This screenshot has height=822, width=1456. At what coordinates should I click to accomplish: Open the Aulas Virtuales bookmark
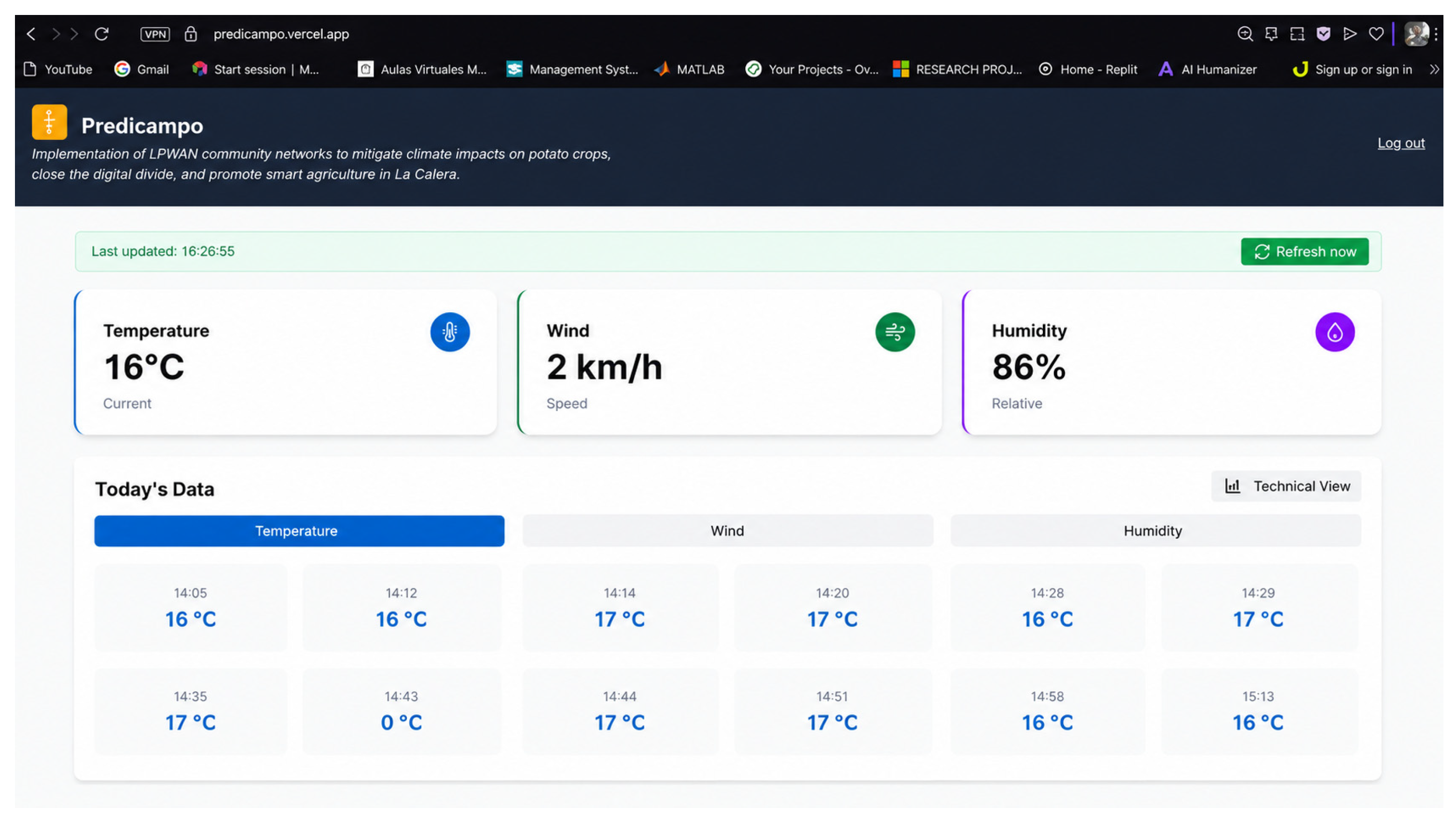pyautogui.click(x=422, y=70)
